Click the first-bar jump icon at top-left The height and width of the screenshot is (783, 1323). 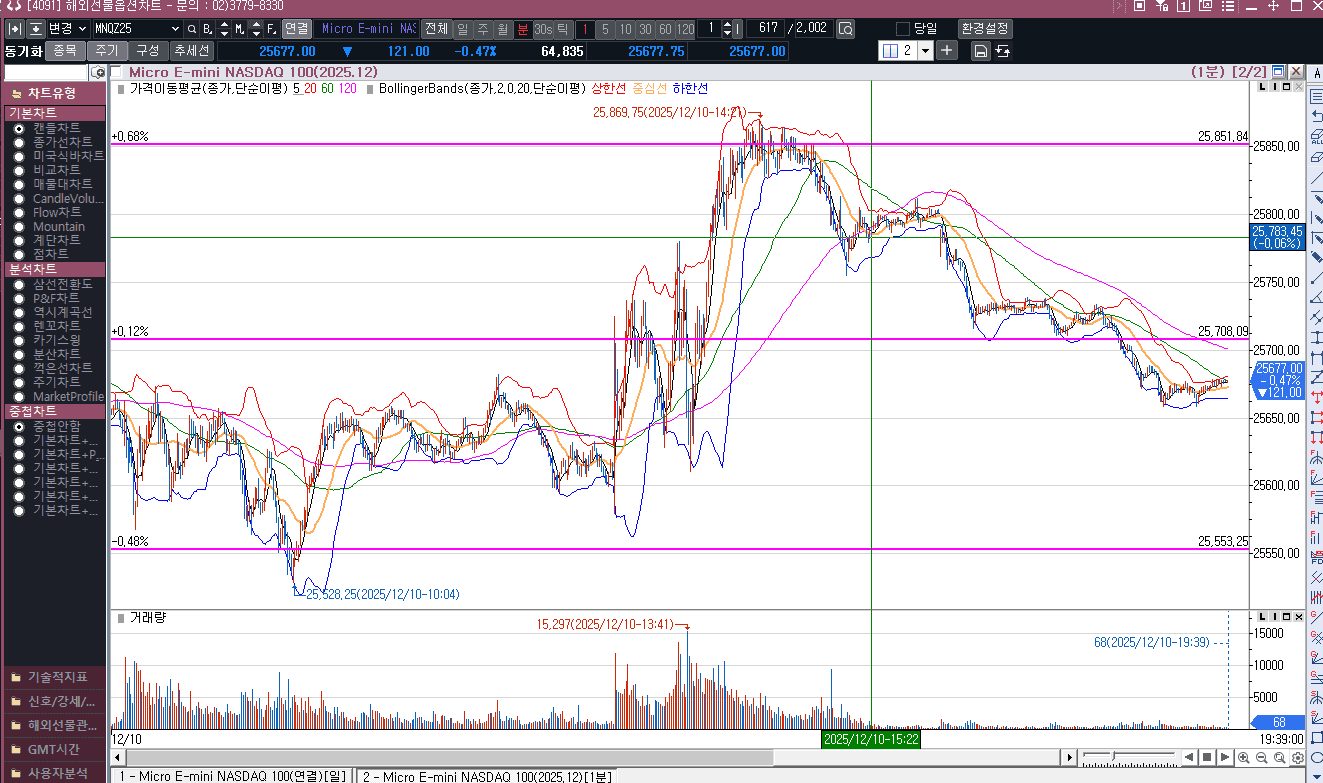click(14, 29)
